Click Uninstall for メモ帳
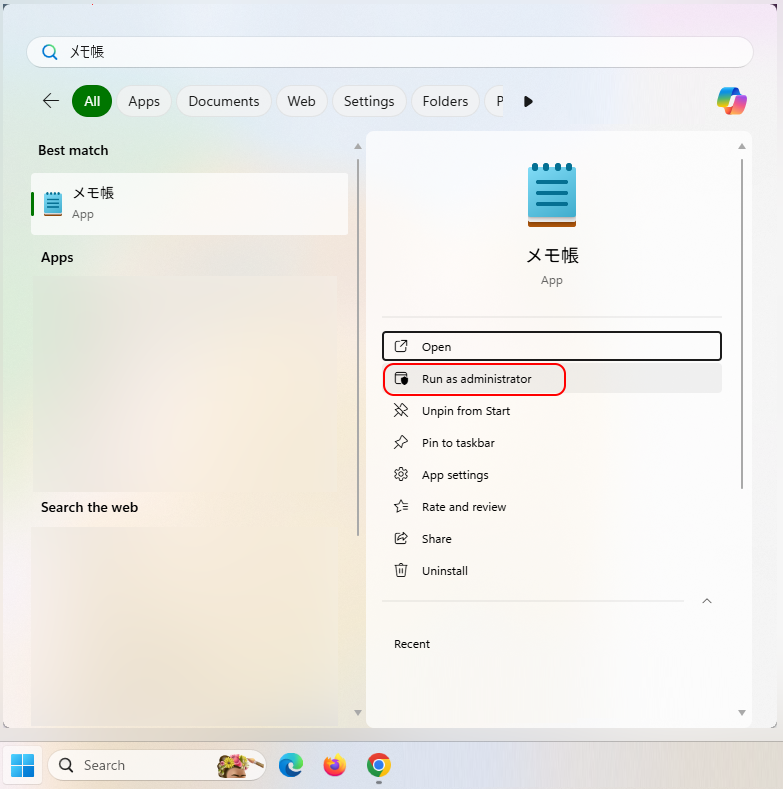This screenshot has height=789, width=783. pyautogui.click(x=444, y=571)
